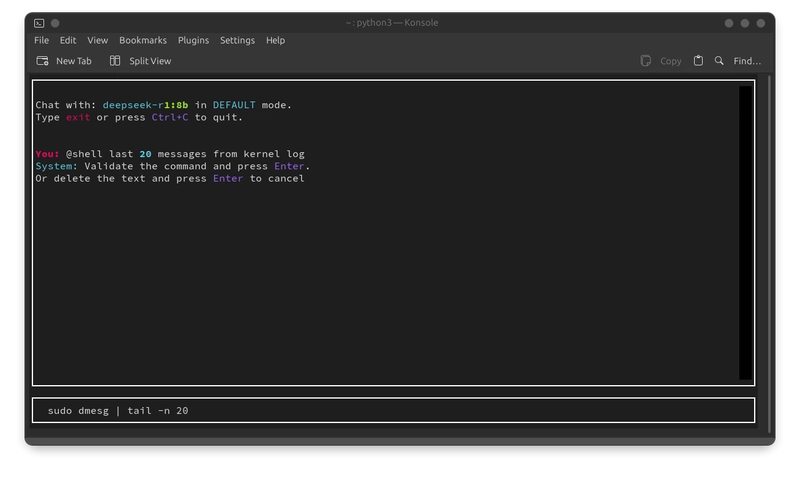Click 'Enter' in the cancel line

click(x=228, y=178)
